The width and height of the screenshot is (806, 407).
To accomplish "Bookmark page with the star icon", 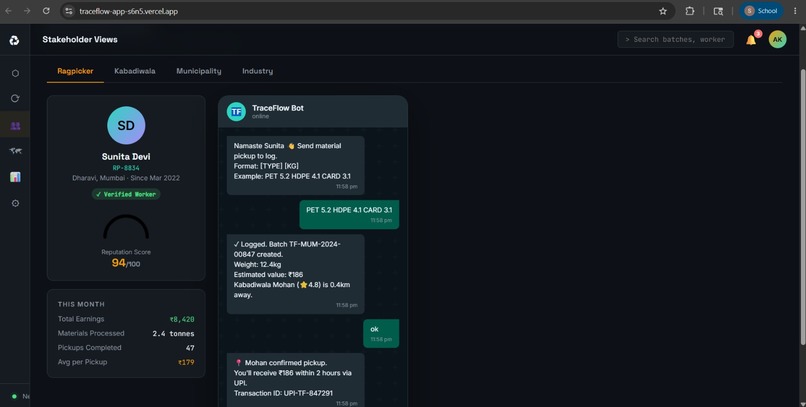I will coord(663,11).
